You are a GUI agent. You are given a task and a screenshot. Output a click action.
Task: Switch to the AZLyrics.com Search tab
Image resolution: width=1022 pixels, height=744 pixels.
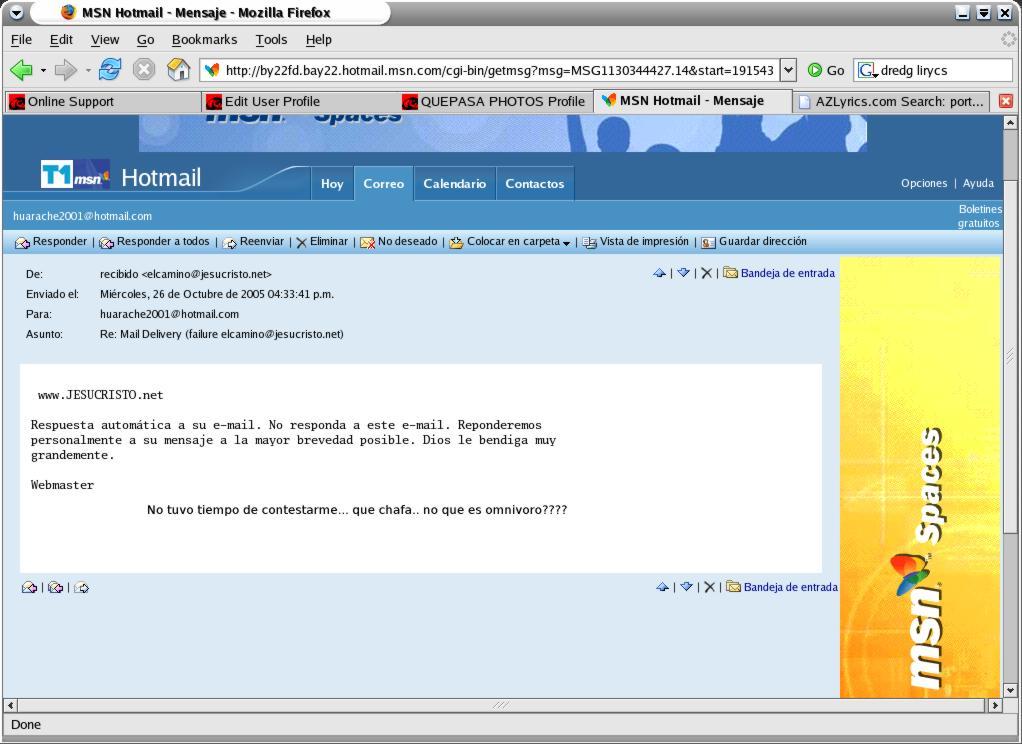pos(891,102)
